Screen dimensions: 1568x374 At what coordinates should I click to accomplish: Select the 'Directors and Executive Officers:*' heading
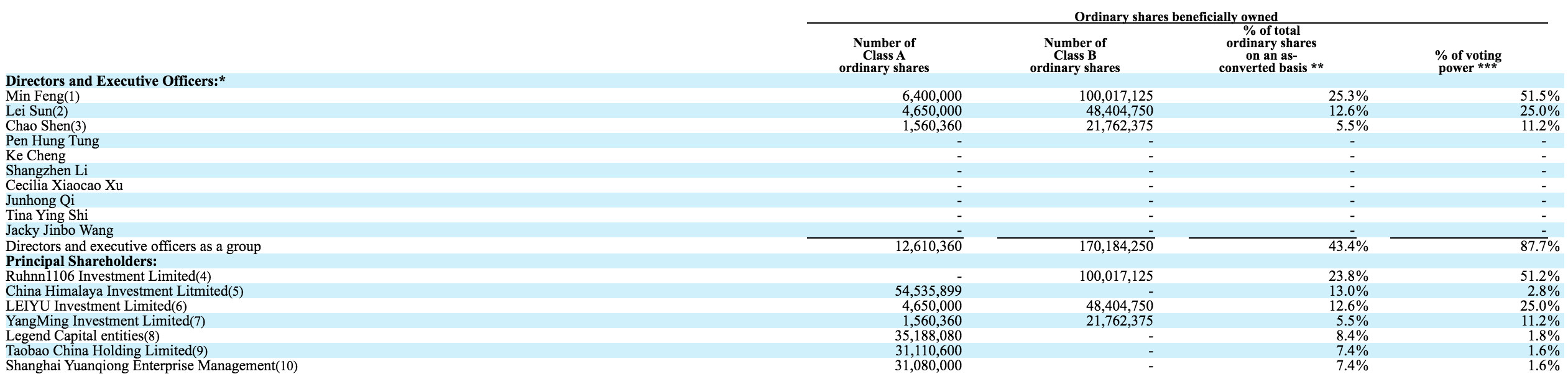tap(116, 81)
